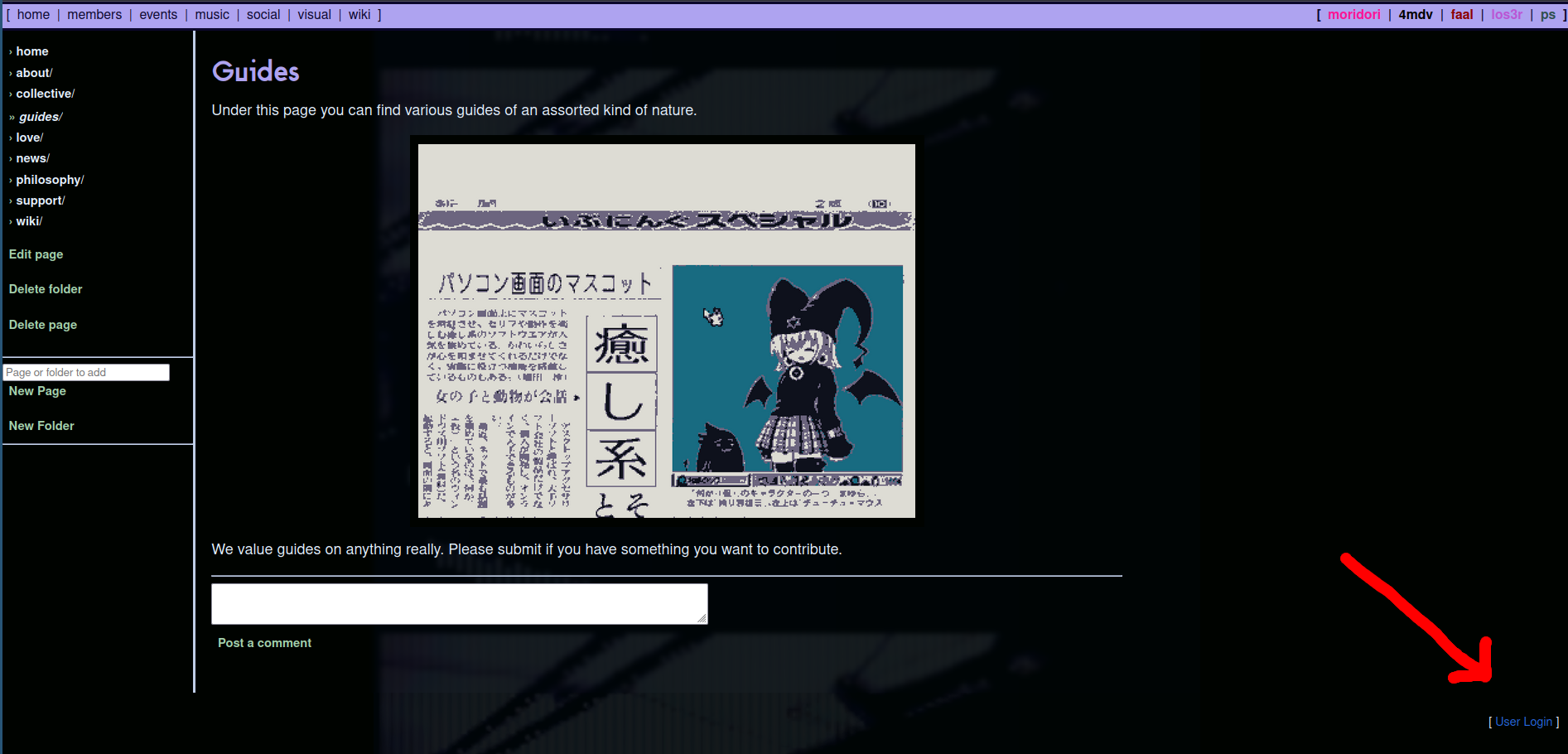The width and height of the screenshot is (1568, 754).
Task: Navigate to the support/ sidebar folder
Action: click(40, 201)
